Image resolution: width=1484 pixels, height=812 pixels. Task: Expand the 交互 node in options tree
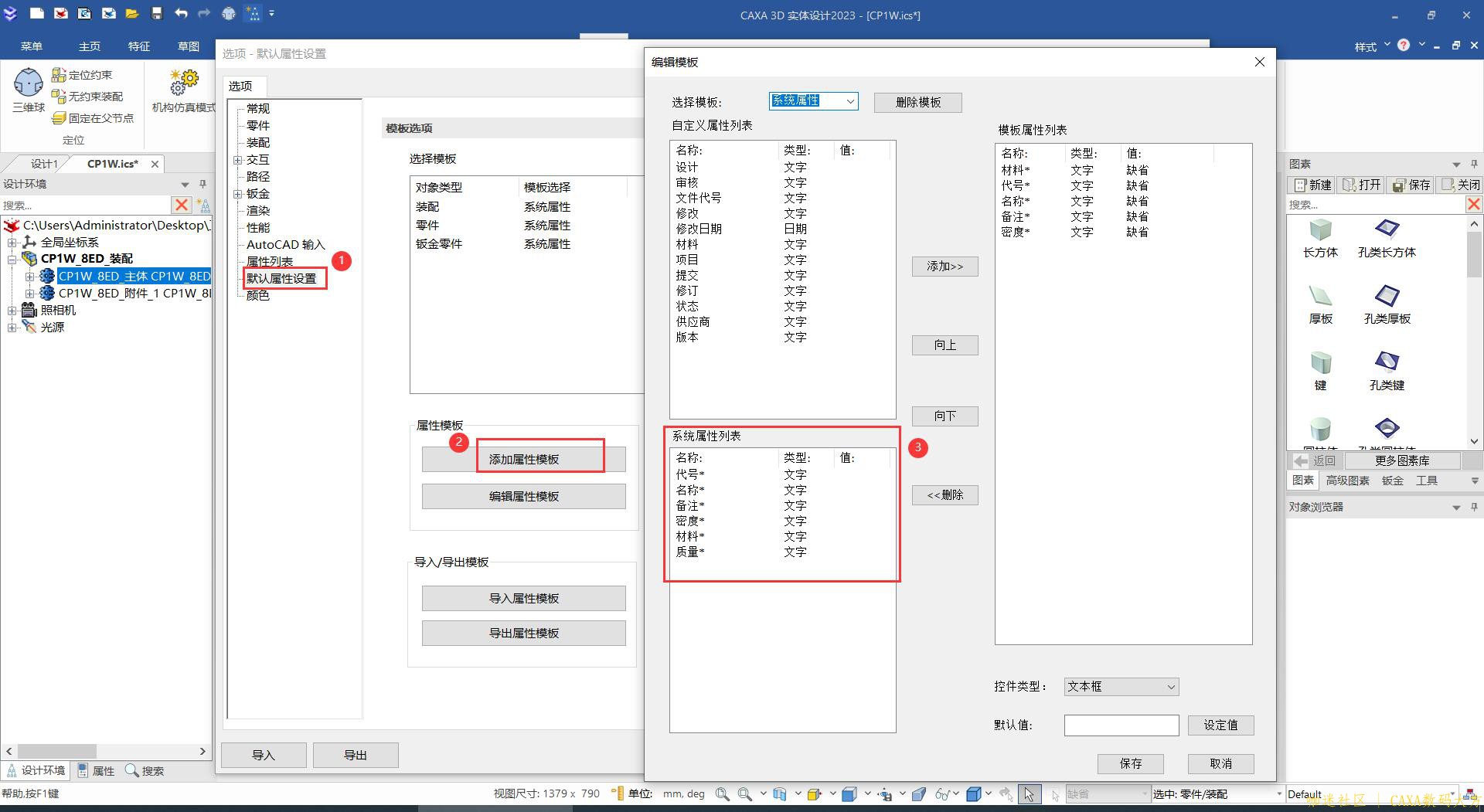point(238,160)
